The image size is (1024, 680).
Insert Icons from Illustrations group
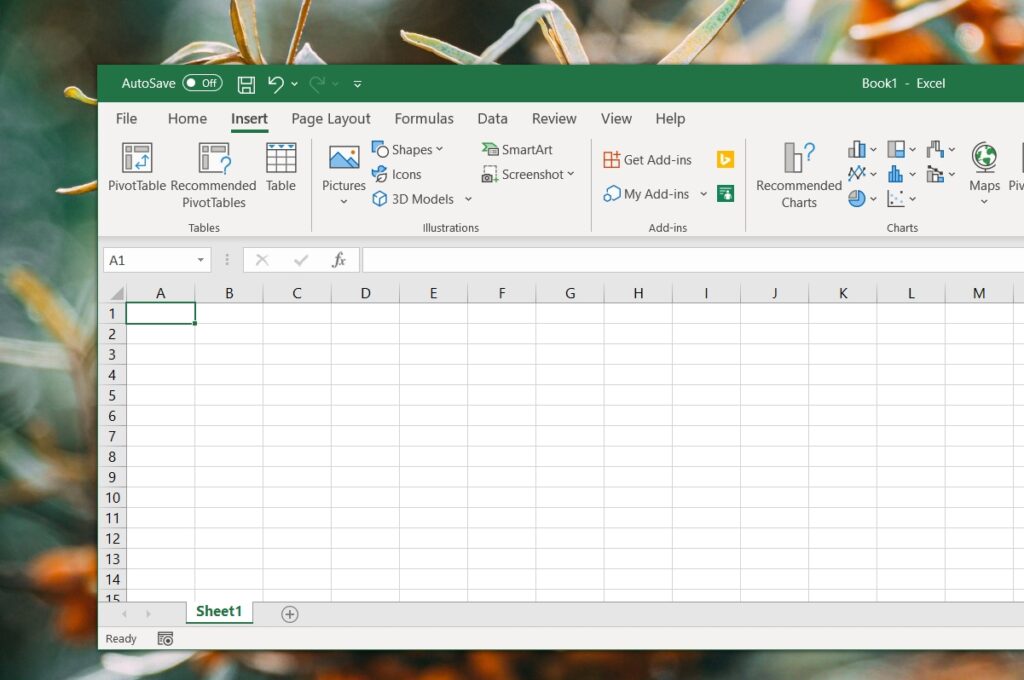398,174
